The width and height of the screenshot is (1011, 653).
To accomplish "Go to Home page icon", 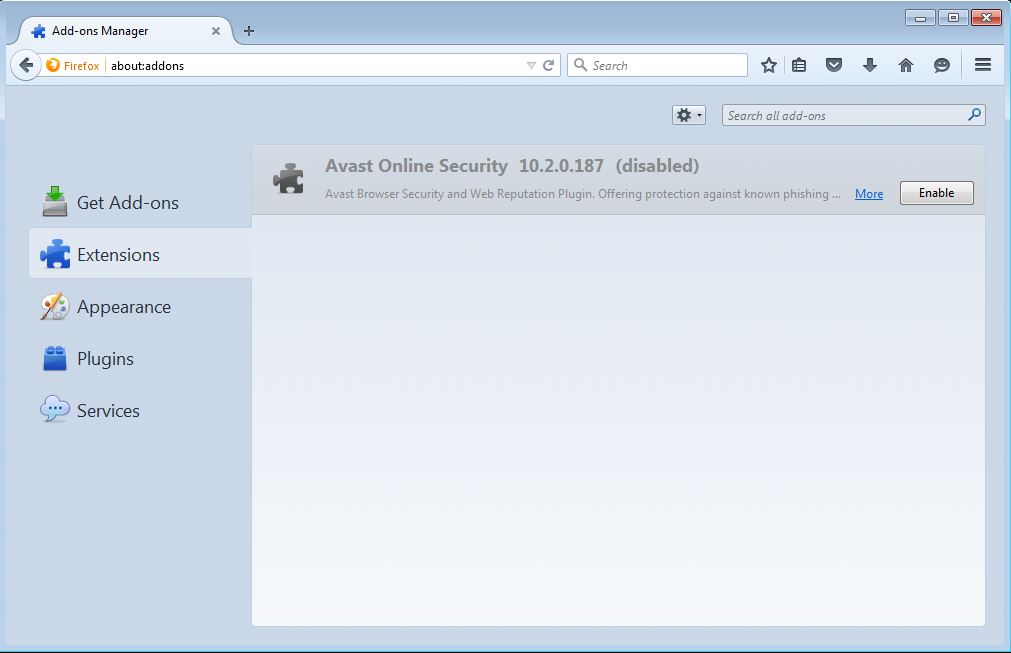I will (906, 65).
